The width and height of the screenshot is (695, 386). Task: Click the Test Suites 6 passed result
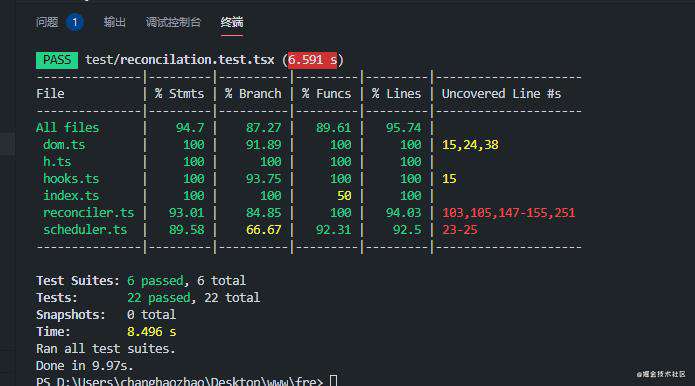coord(155,281)
